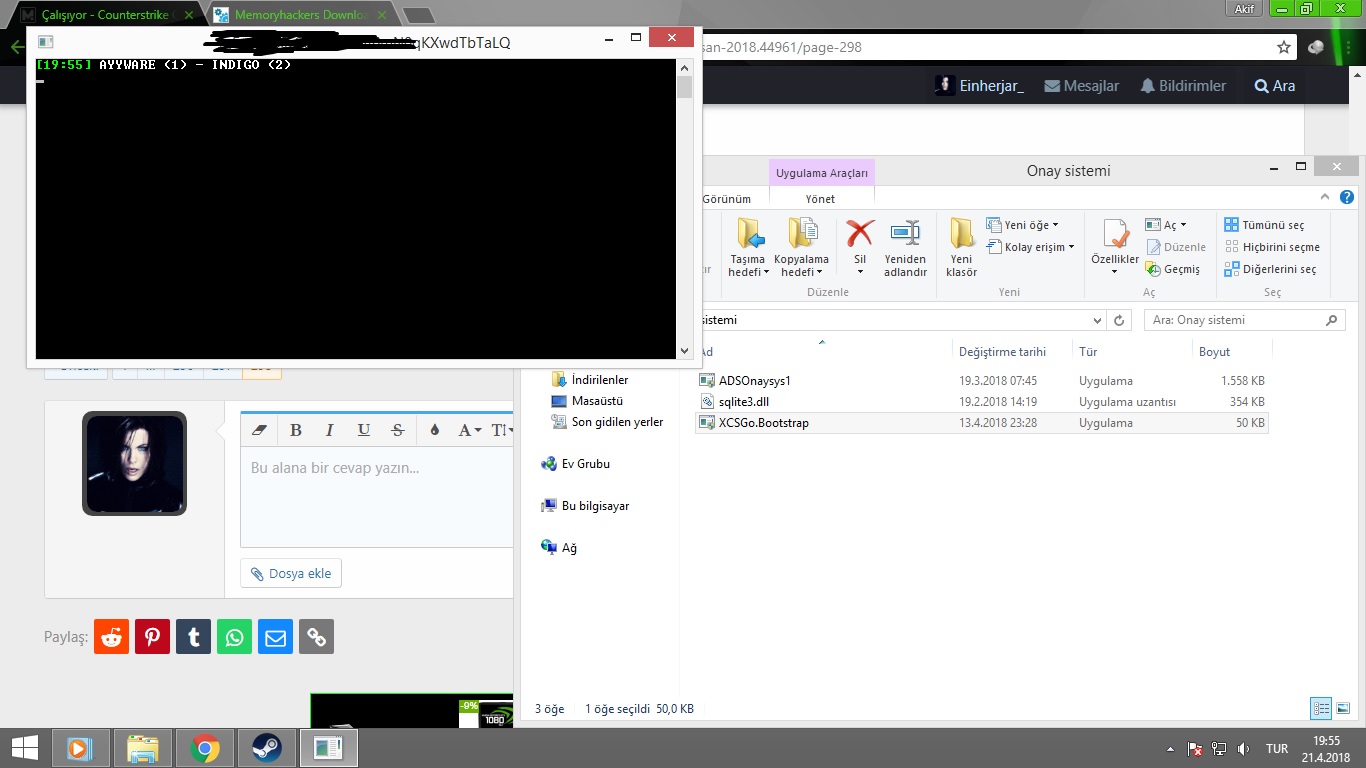Click the reply text area

pyautogui.click(x=377, y=496)
